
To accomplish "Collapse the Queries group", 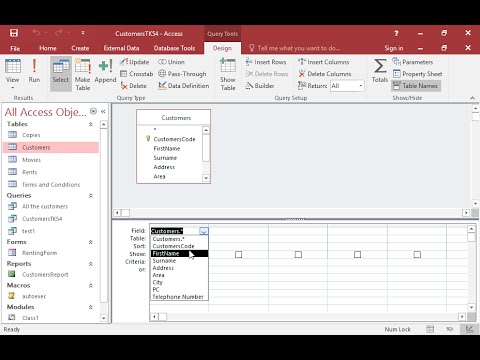I will [90, 196].
